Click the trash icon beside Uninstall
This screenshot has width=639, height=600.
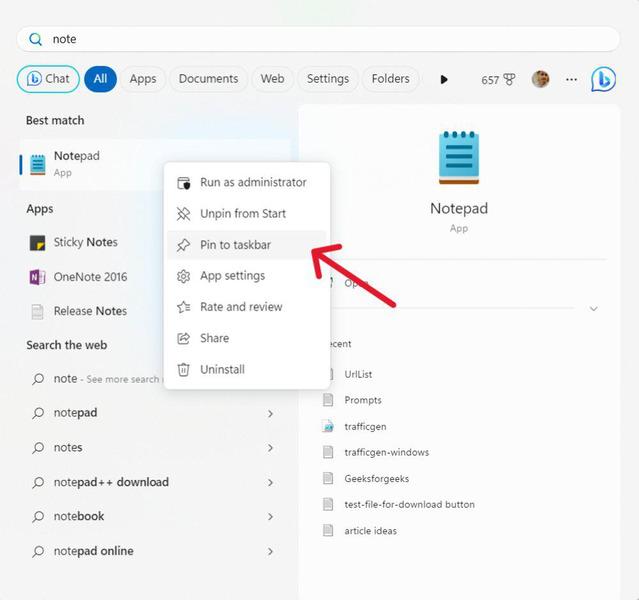[x=183, y=369]
